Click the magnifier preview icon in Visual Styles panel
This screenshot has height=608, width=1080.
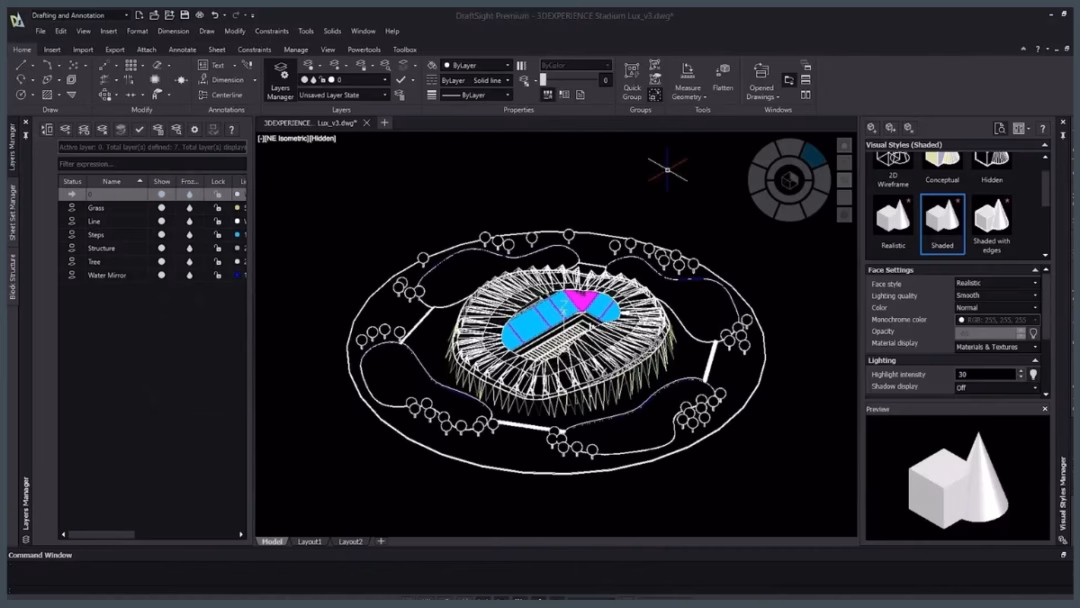(x=1000, y=128)
